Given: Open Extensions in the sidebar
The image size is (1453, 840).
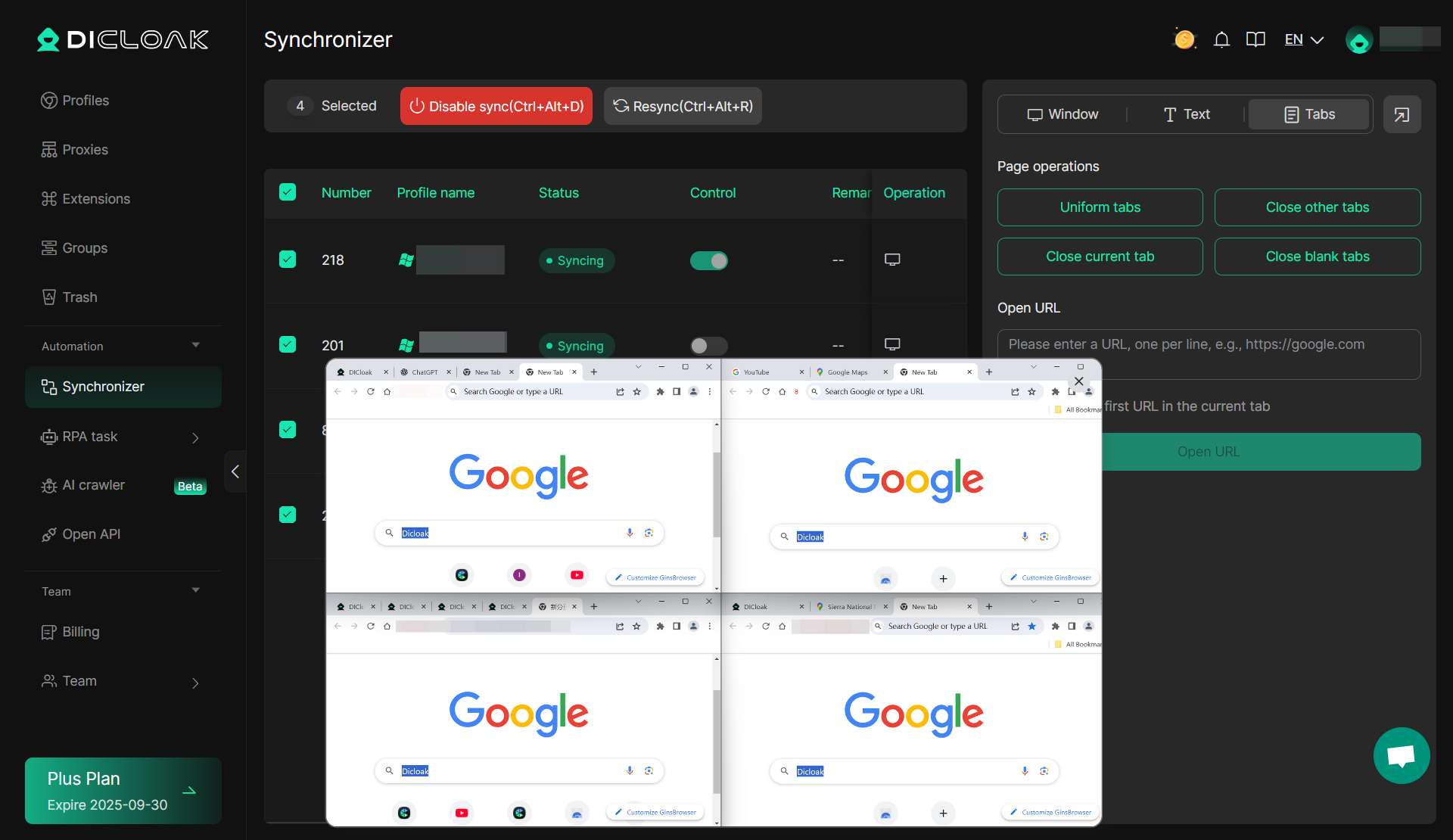Looking at the screenshot, I should (123, 199).
